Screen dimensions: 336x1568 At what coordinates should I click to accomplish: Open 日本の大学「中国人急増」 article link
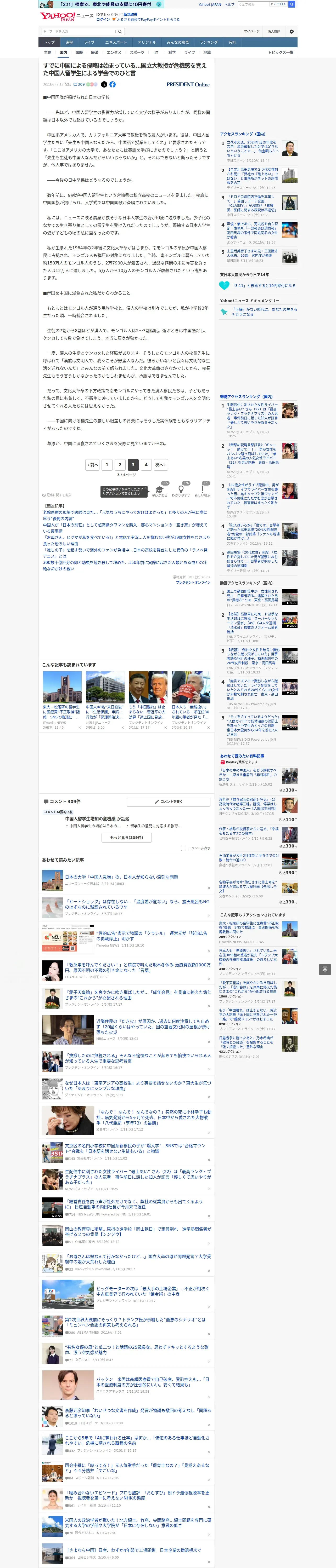pyautogui.click(x=122, y=877)
